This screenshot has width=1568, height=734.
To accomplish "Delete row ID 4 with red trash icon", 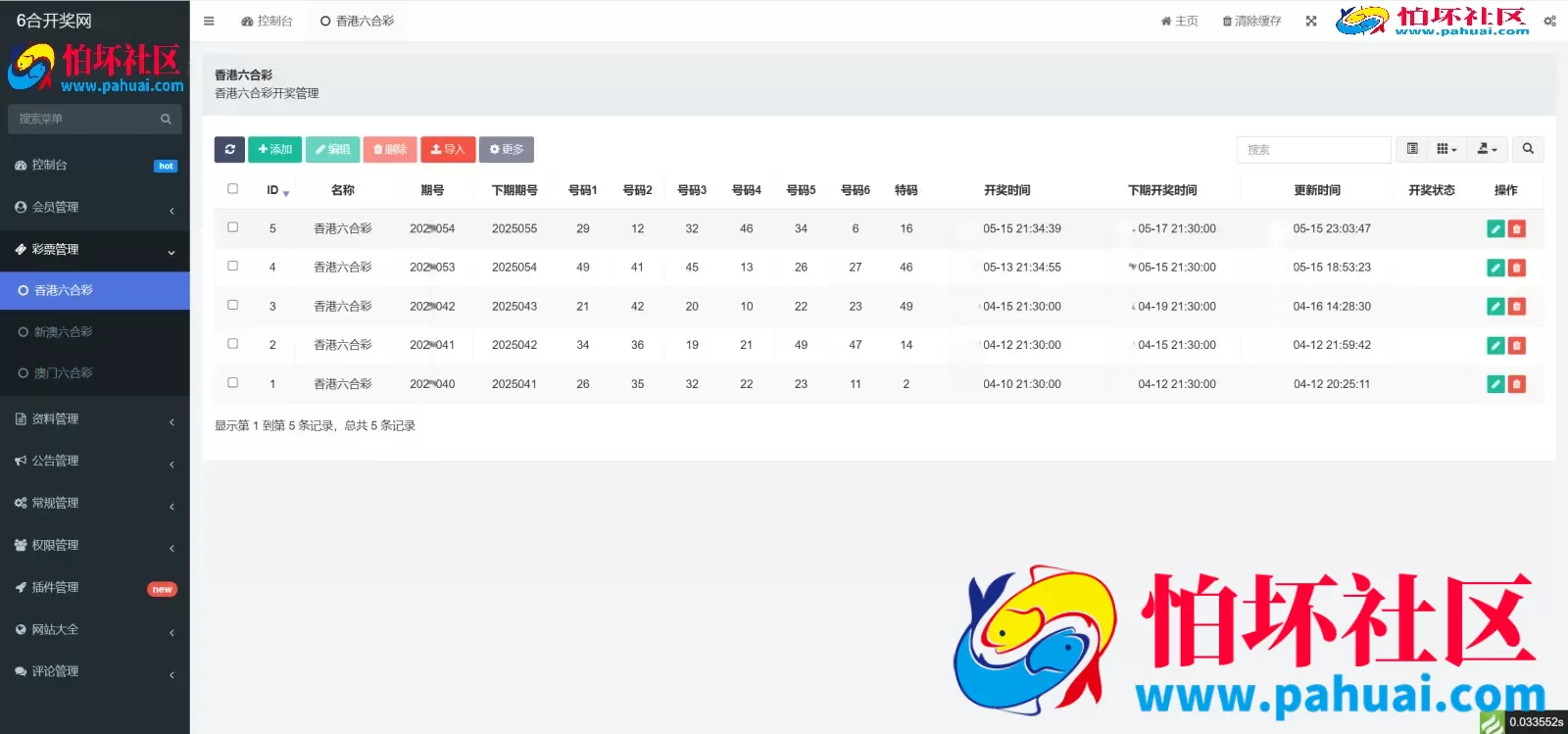I will click(1517, 268).
